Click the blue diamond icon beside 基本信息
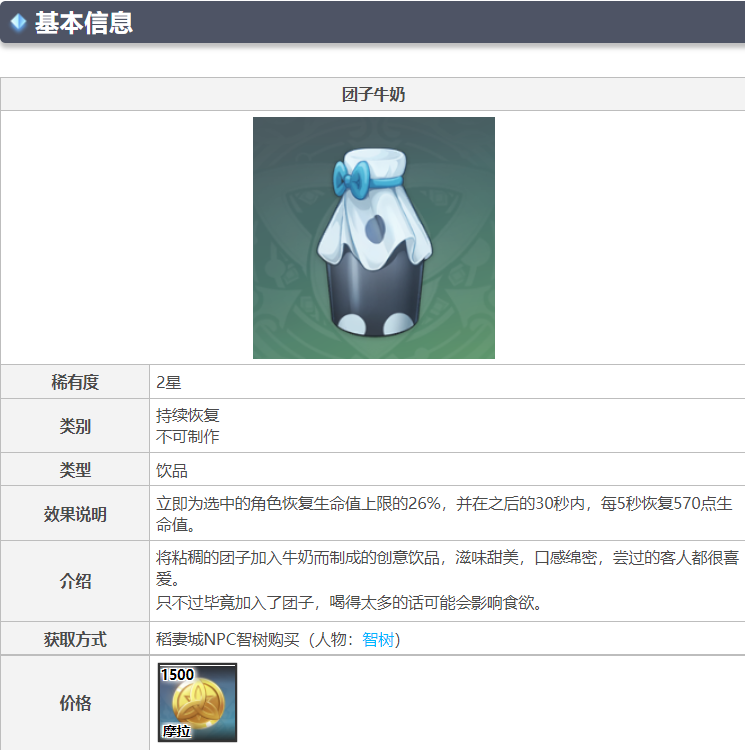Screen dimensions: 745x750 [18, 22]
